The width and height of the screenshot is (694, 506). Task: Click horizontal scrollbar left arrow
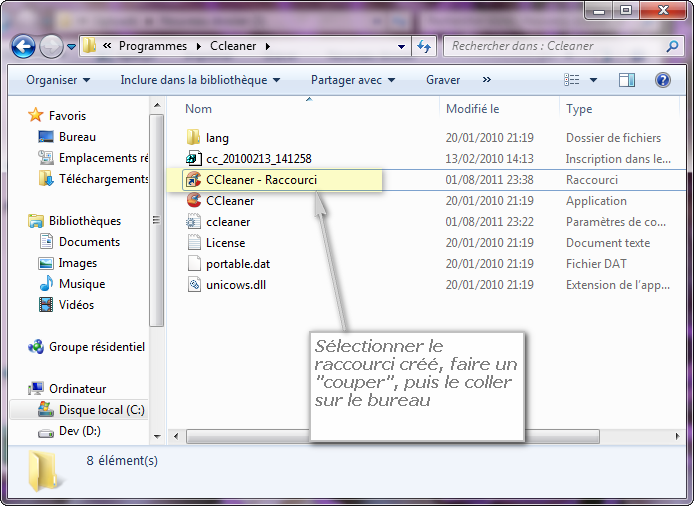(x=176, y=436)
